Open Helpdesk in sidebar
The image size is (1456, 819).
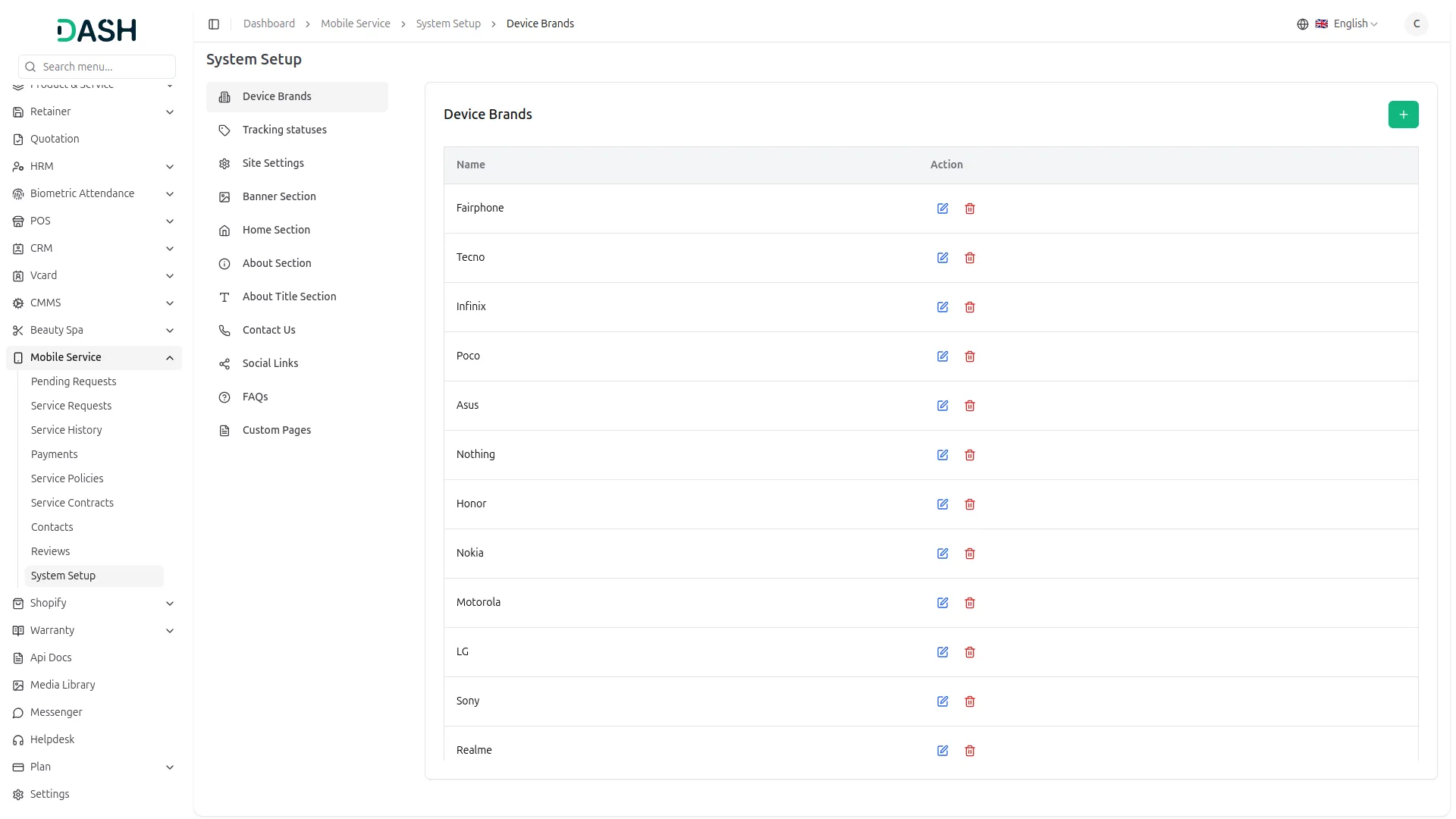click(x=94, y=739)
